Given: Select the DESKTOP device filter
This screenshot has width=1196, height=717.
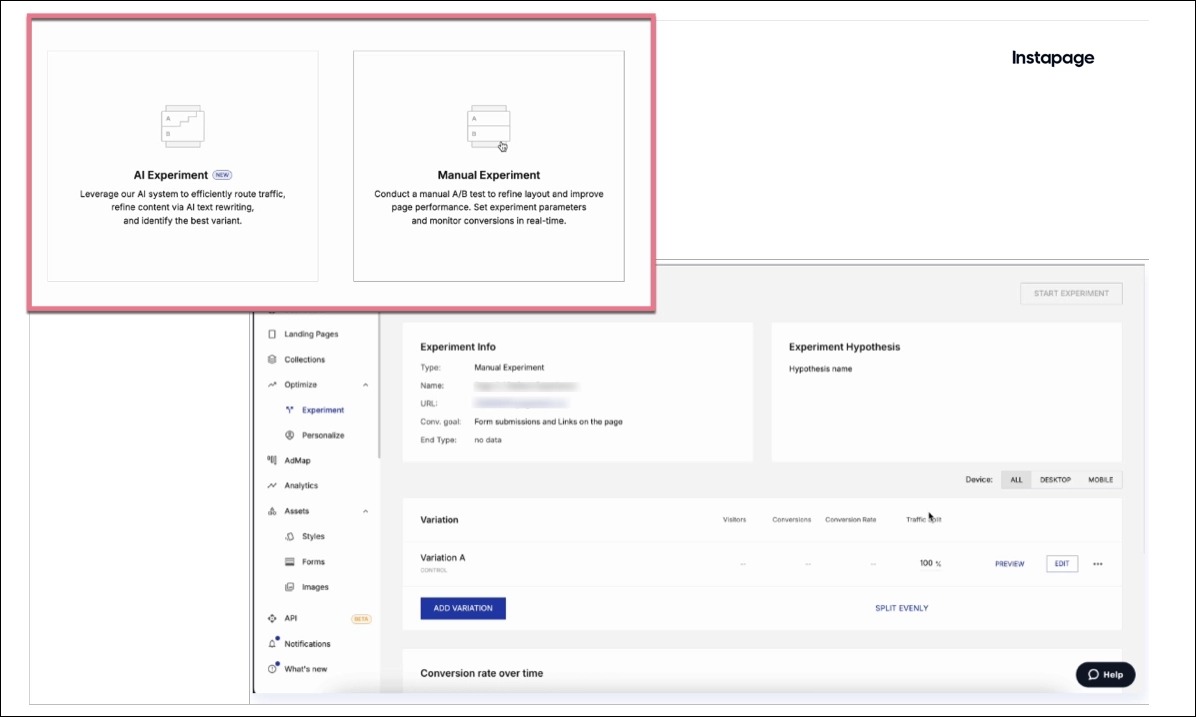Looking at the screenshot, I should tap(1058, 479).
